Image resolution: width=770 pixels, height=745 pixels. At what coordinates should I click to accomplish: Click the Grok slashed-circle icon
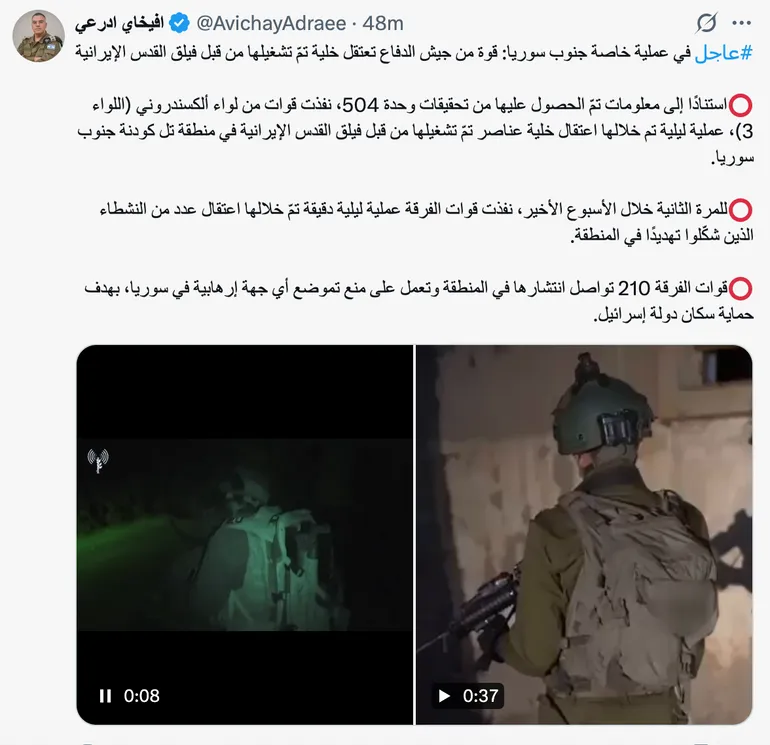706,23
